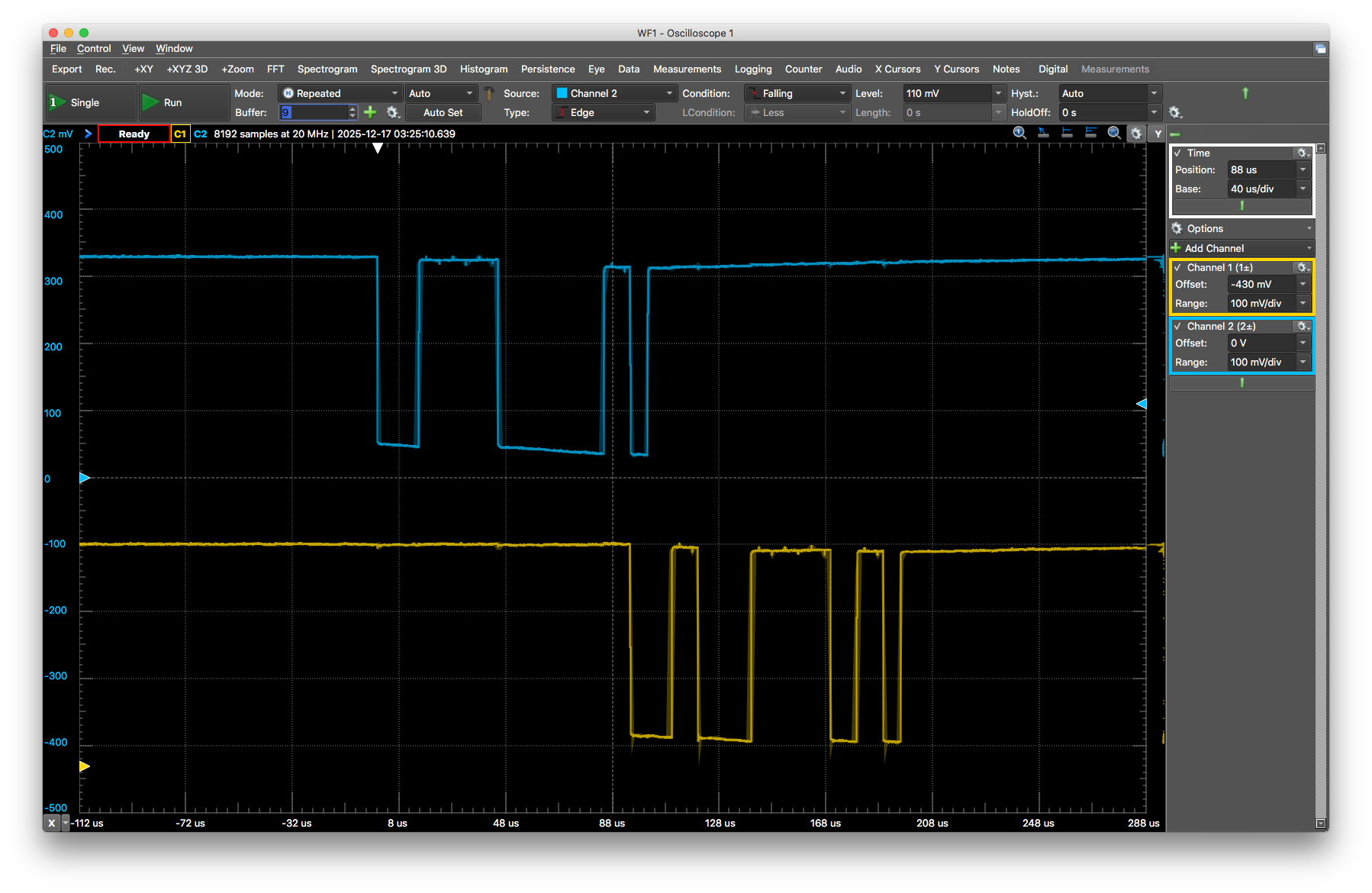Toggle the Time panel checkbox
This screenshot has height=893, width=1372.
[1177, 153]
